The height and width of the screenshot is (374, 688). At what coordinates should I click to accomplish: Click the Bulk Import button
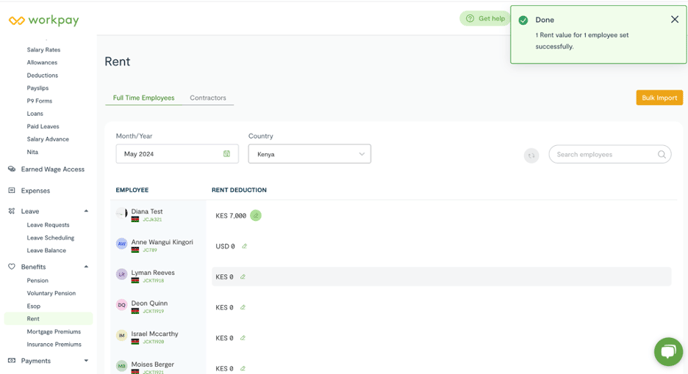(x=659, y=97)
